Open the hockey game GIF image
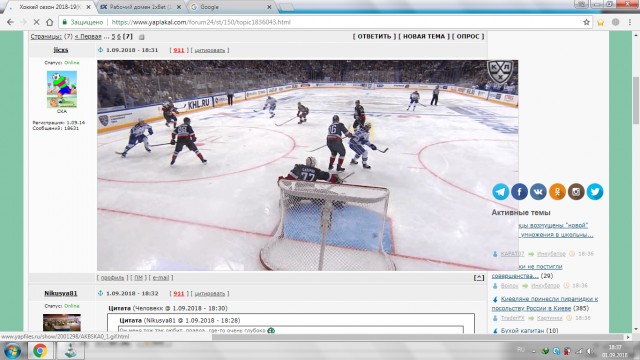 307,165
